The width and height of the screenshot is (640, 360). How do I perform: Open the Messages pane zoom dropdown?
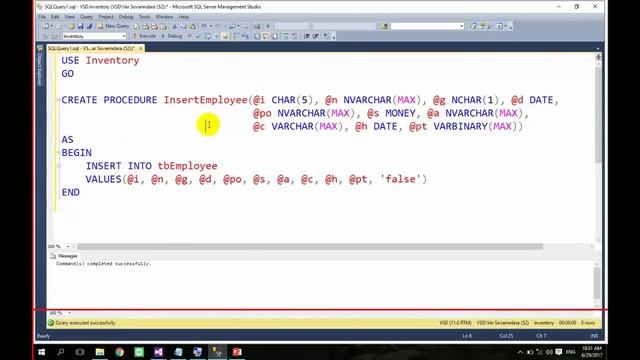pyautogui.click(x=69, y=313)
